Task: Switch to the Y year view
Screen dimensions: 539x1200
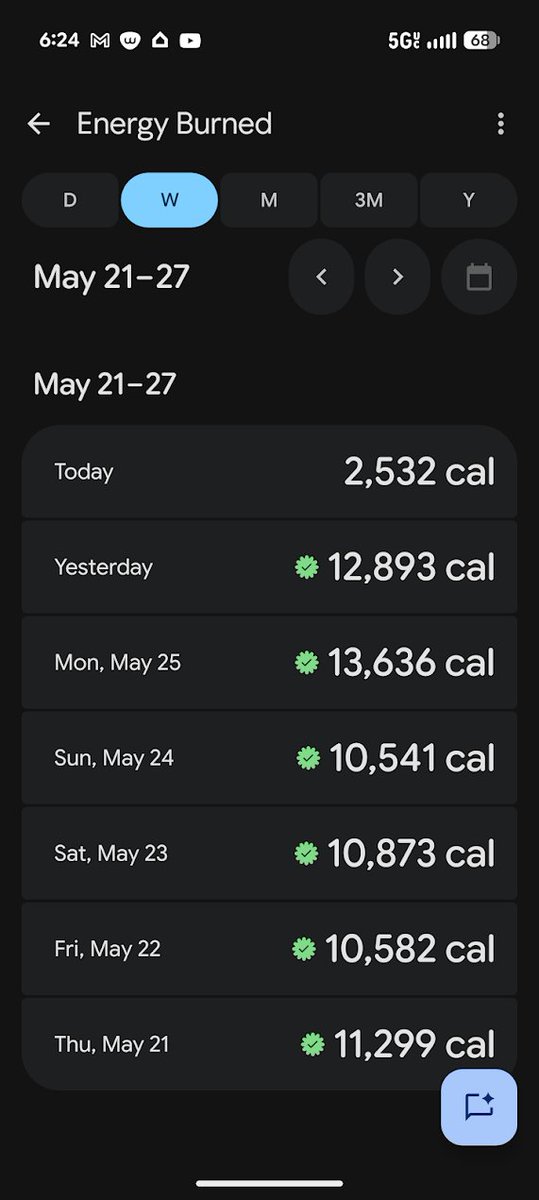Action: coord(468,200)
